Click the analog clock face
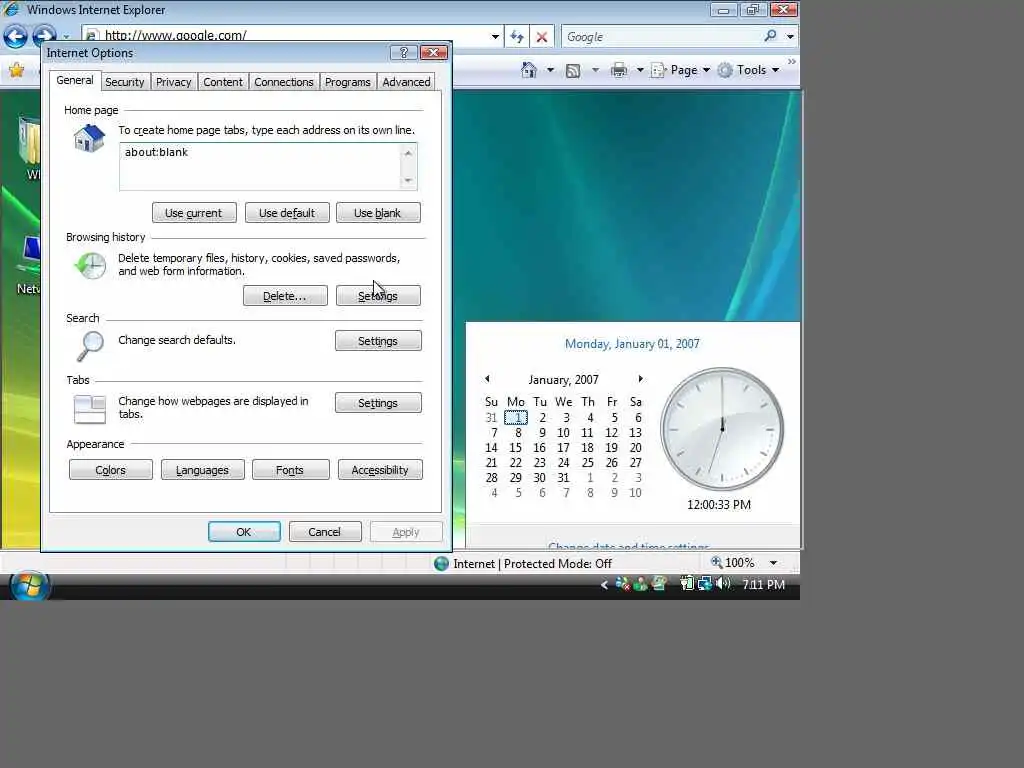Viewport: 1024px width, 768px height. coord(722,428)
